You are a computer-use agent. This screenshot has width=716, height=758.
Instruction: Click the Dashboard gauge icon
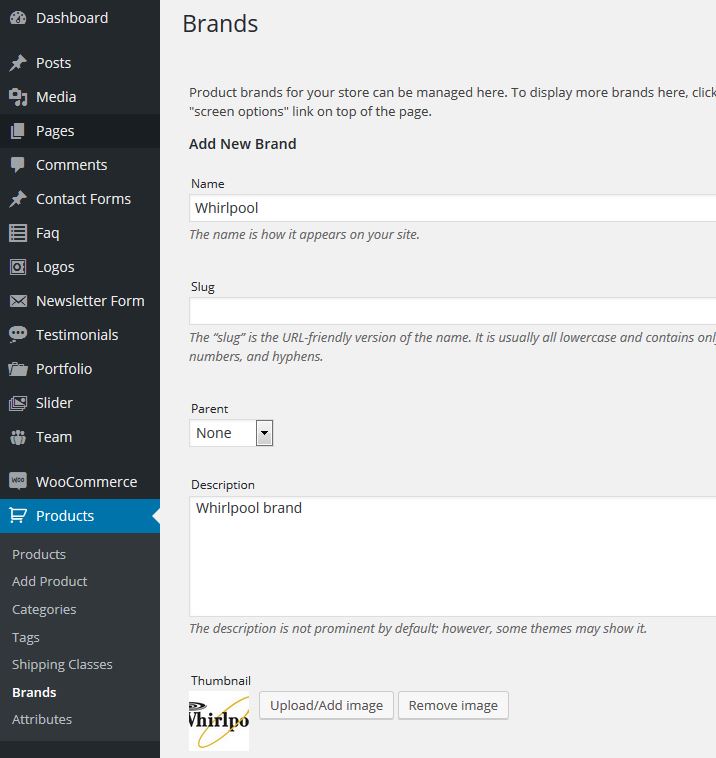pyautogui.click(x=18, y=18)
